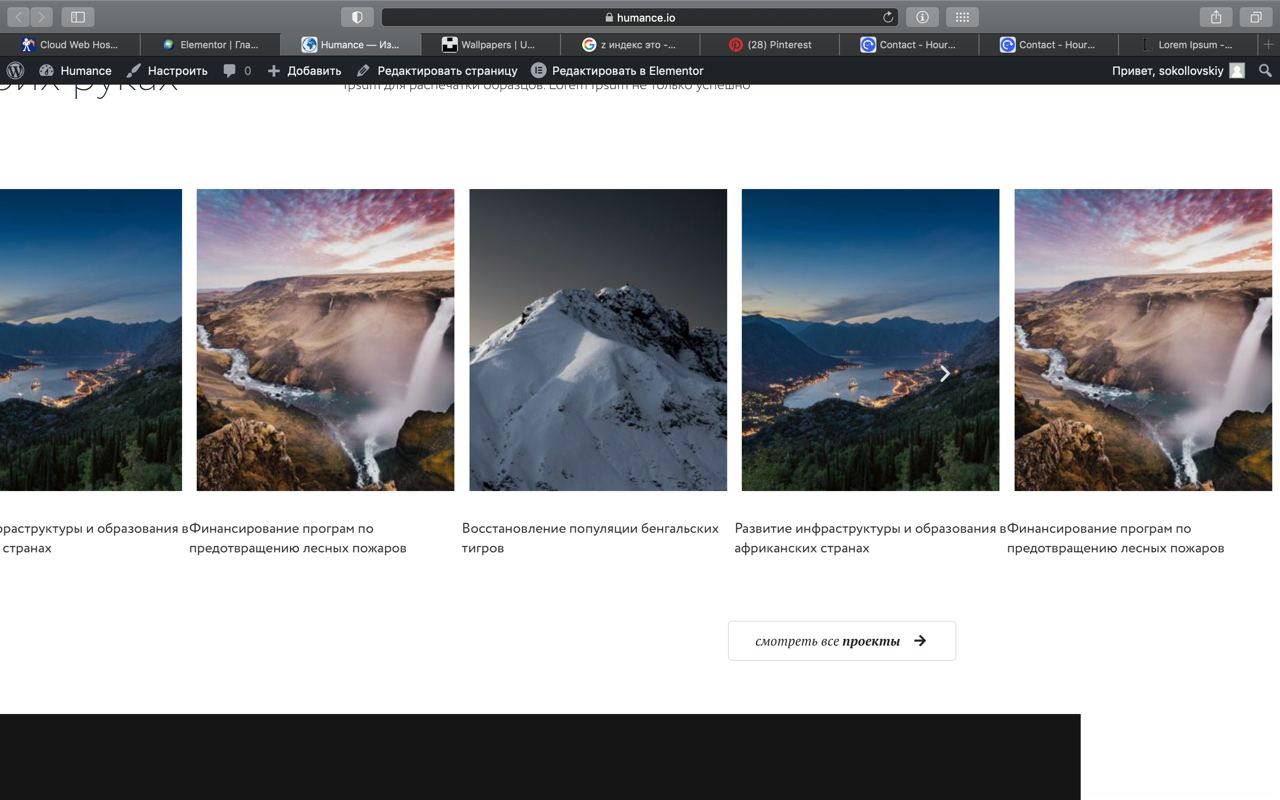Open the privacy shield report icon
The image size is (1280, 800).
(x=357, y=17)
